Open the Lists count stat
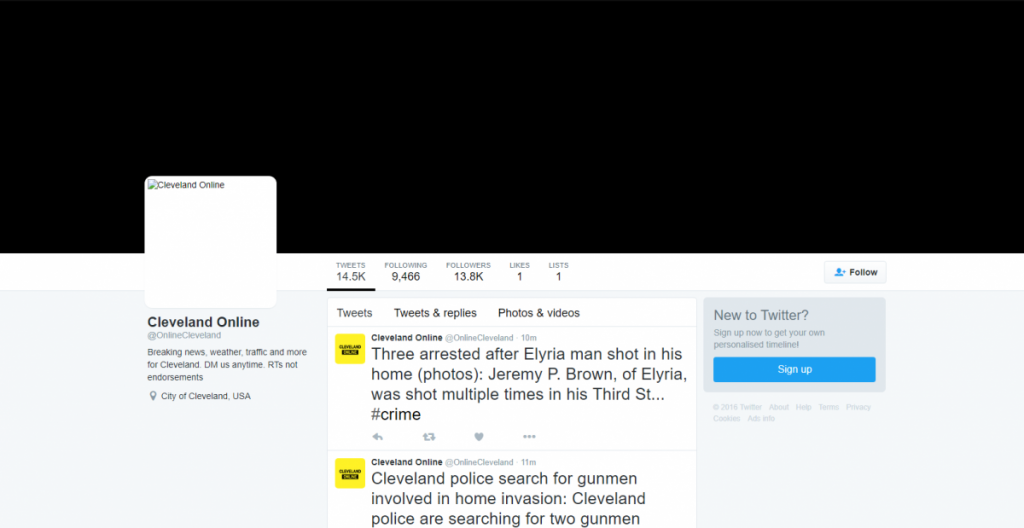 [558, 272]
